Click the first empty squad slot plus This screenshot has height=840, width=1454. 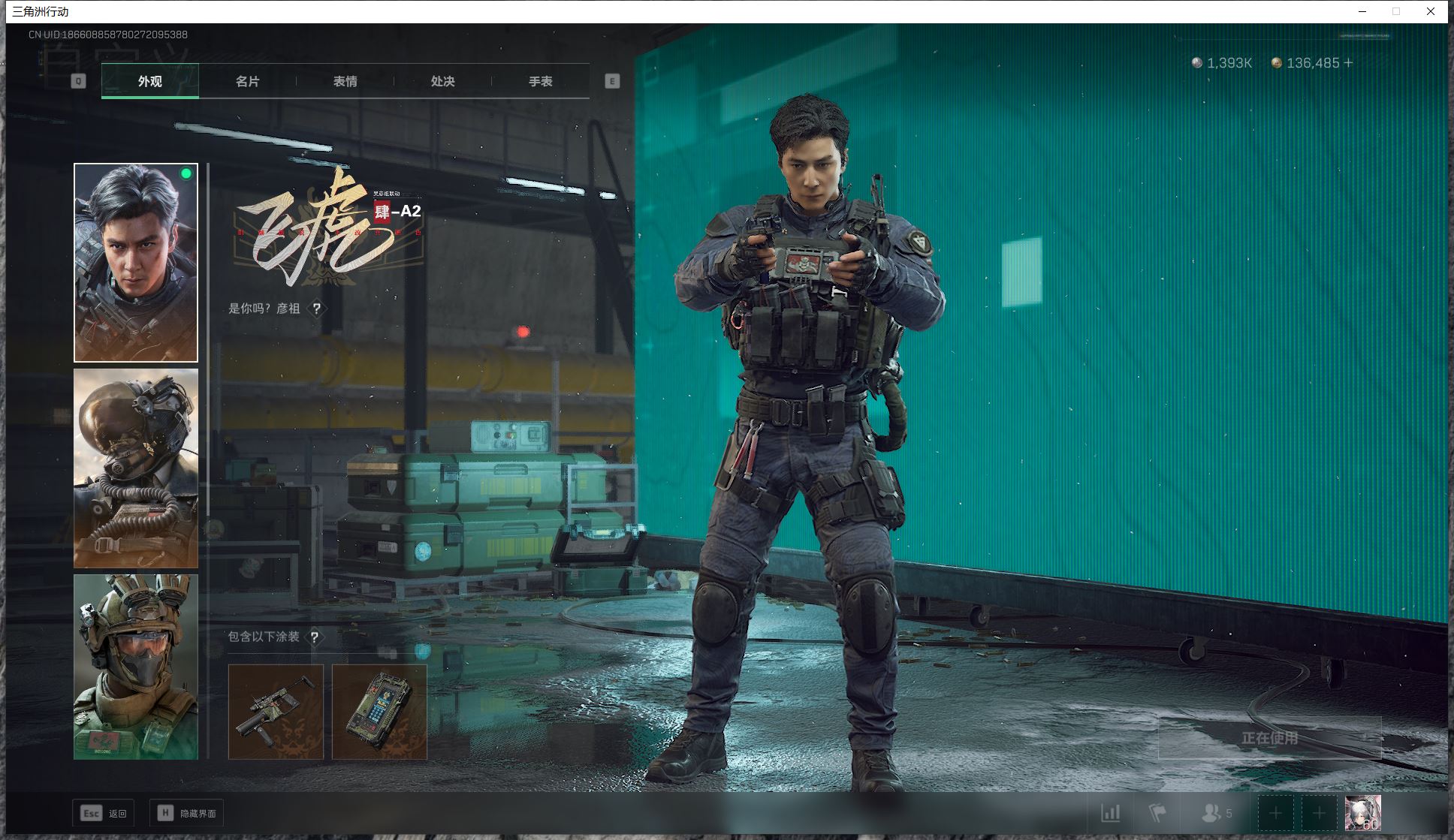click(1275, 813)
